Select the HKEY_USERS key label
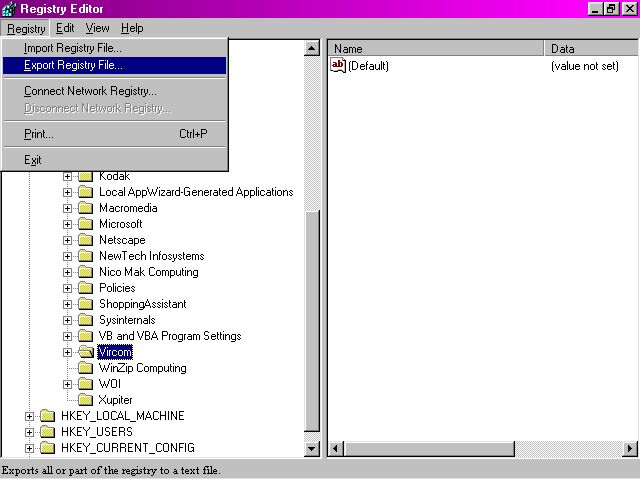640x480 pixels. (97, 432)
